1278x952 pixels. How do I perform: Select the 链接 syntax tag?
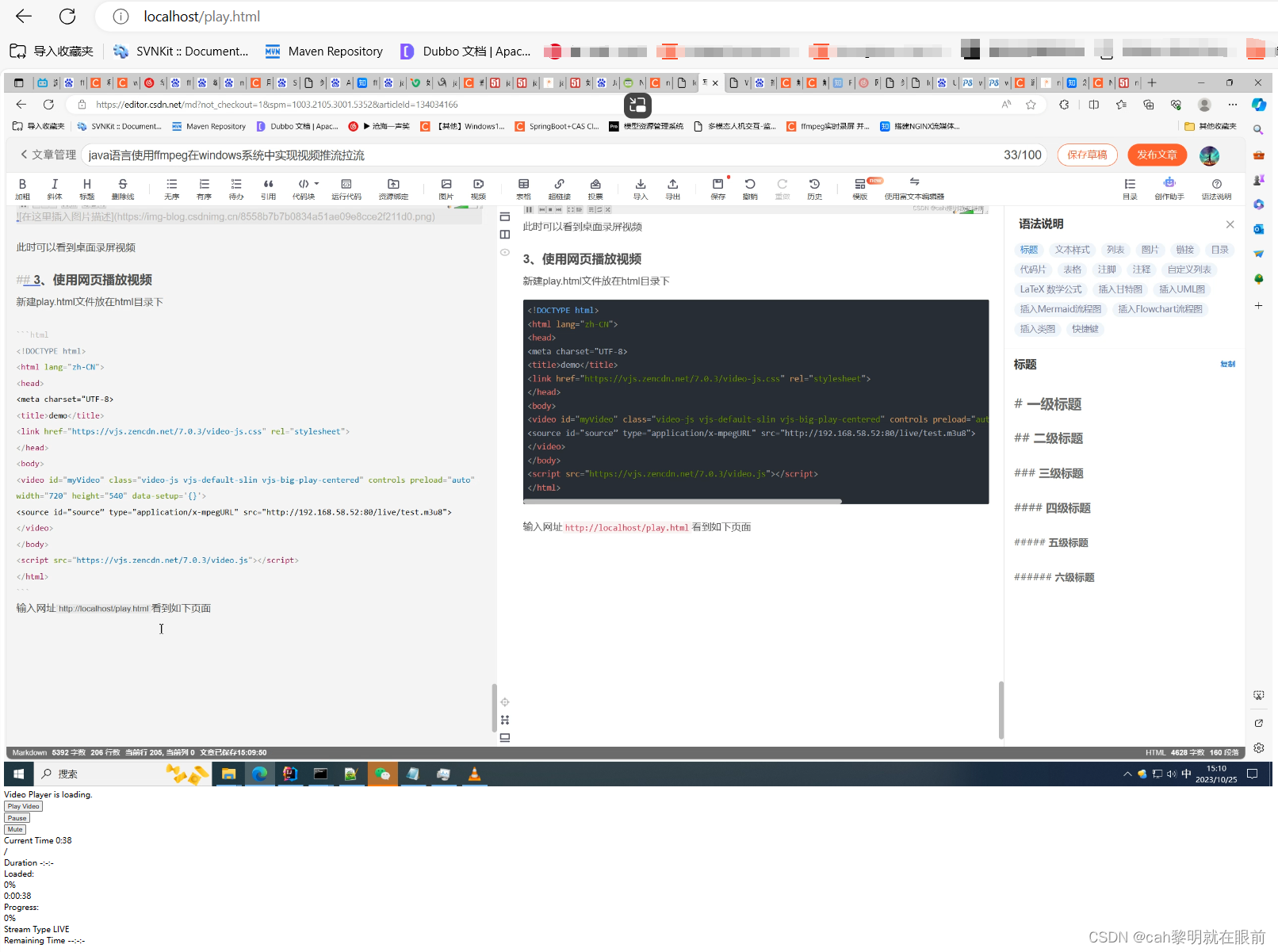point(1184,250)
